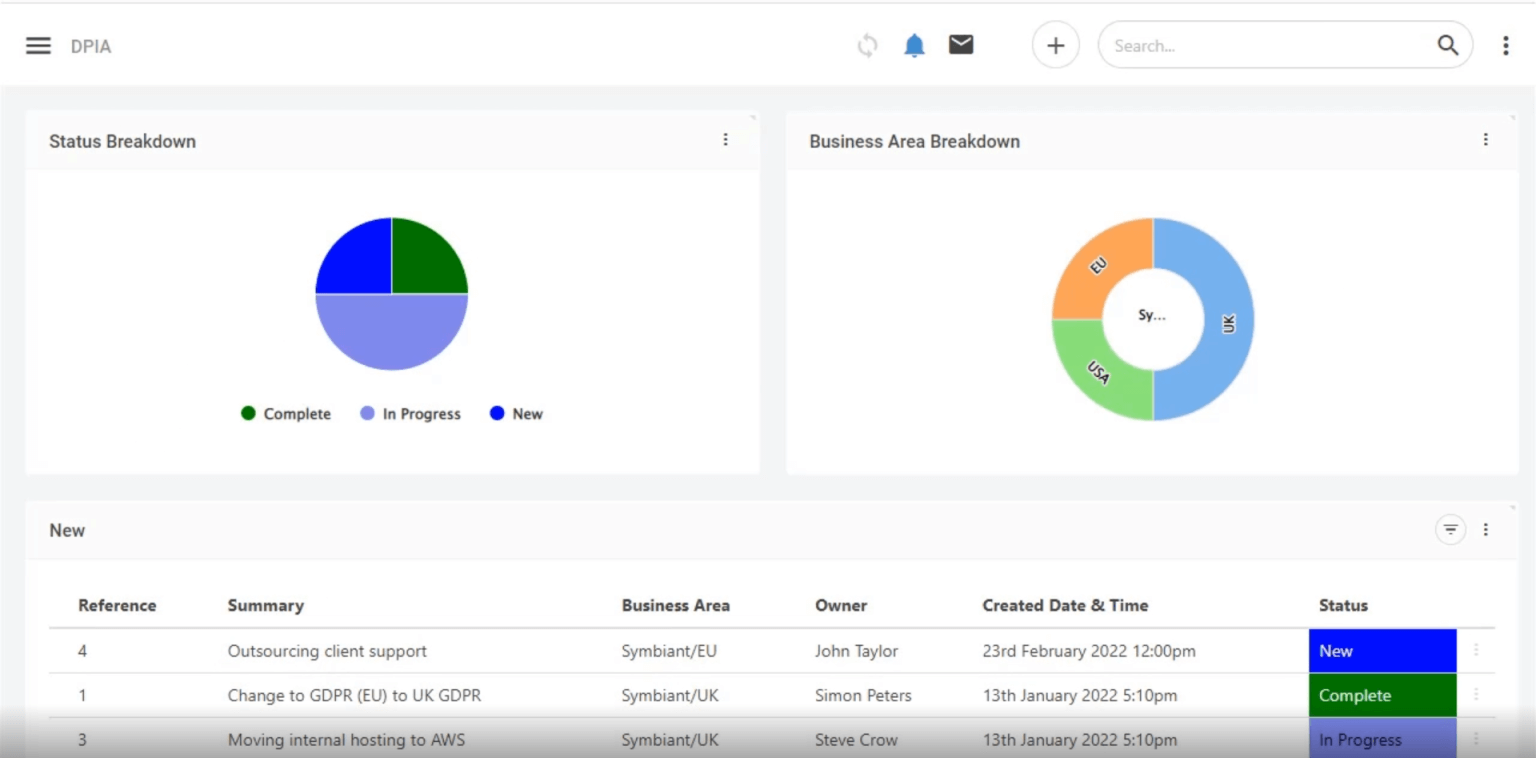
Task: Toggle the Complete legend item
Action: click(x=286, y=414)
